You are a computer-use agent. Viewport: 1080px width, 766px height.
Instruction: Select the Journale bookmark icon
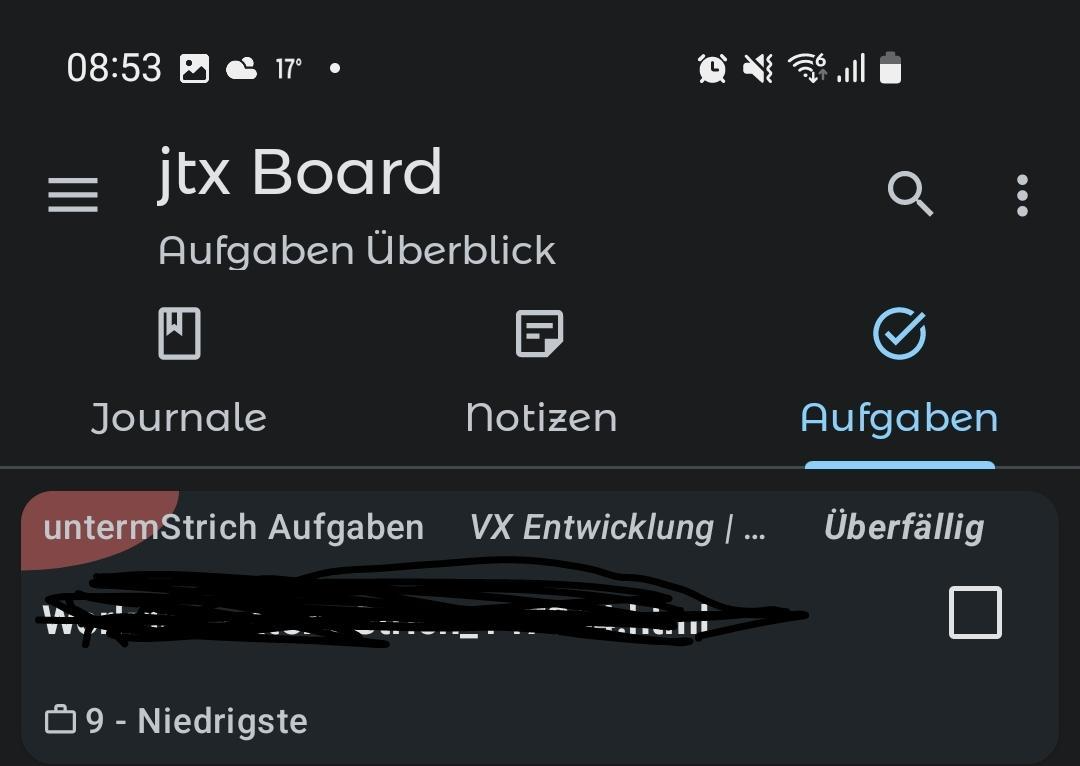[x=179, y=333]
